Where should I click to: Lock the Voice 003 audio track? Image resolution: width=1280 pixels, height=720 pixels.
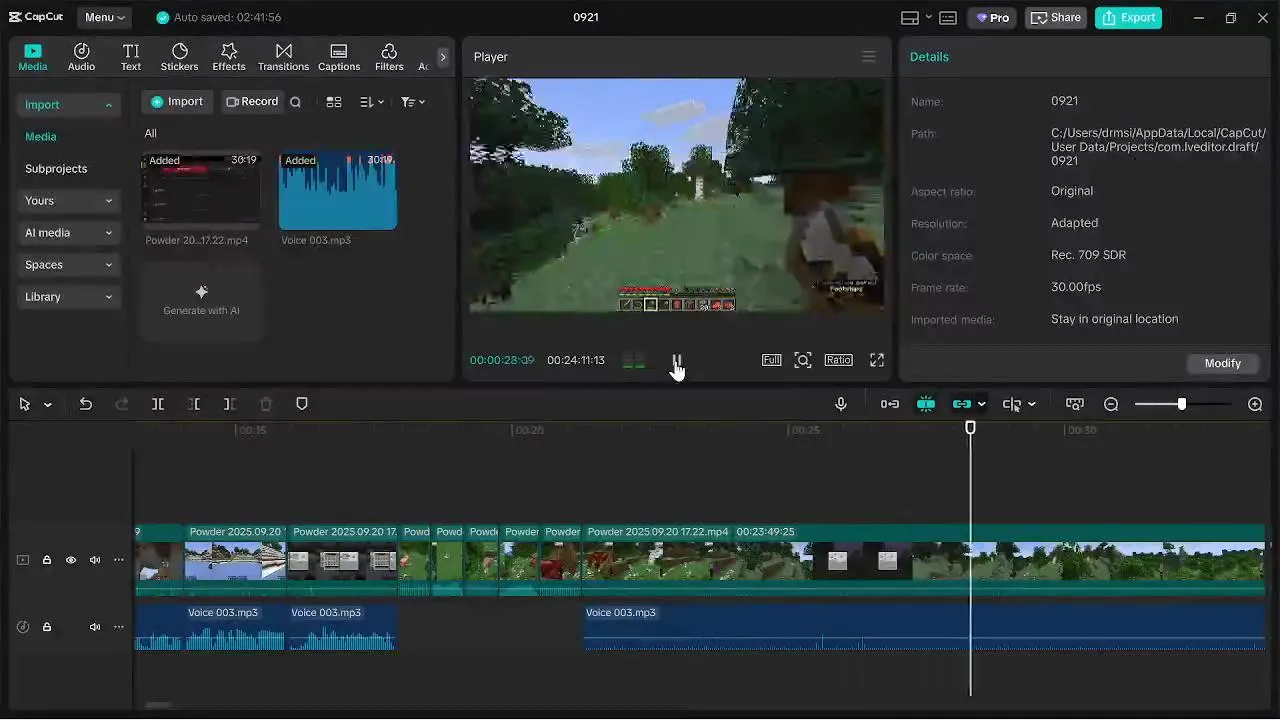[46, 627]
